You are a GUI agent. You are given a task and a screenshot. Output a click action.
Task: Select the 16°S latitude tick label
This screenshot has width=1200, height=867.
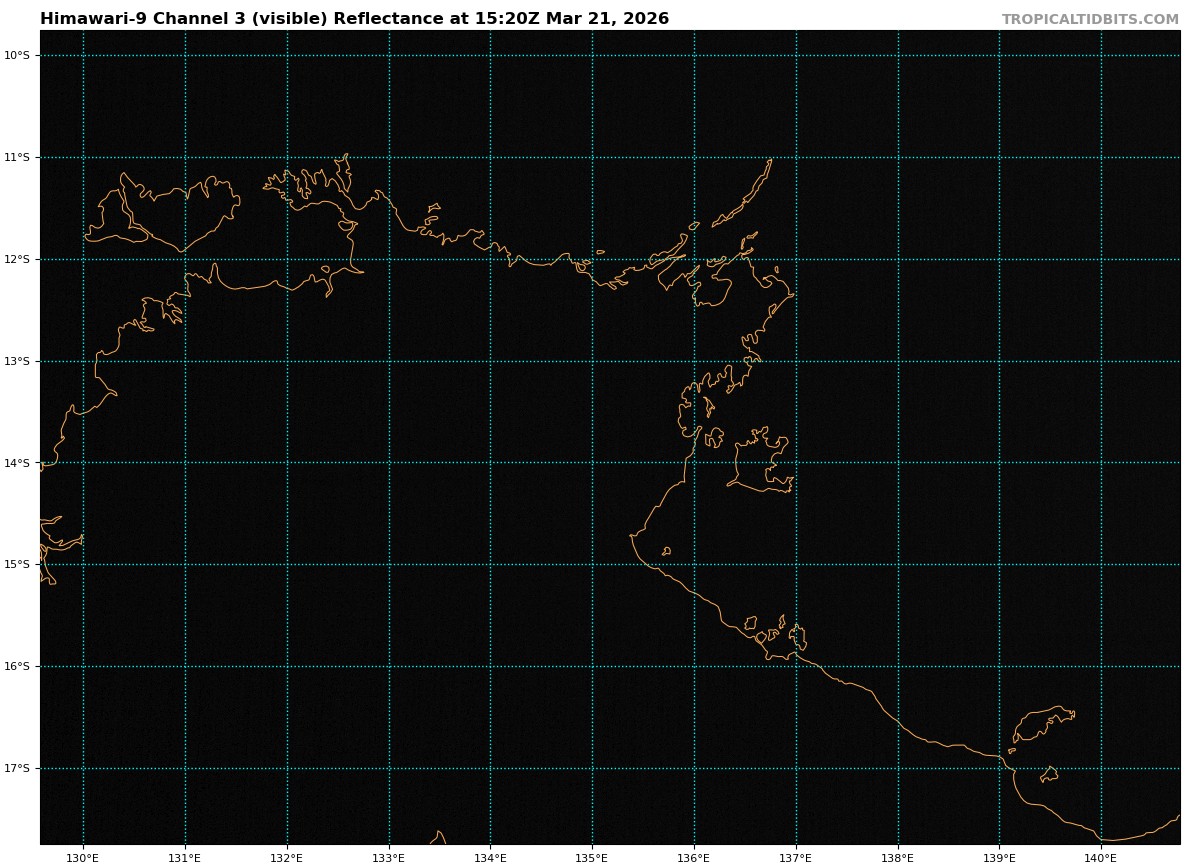coord(17,667)
